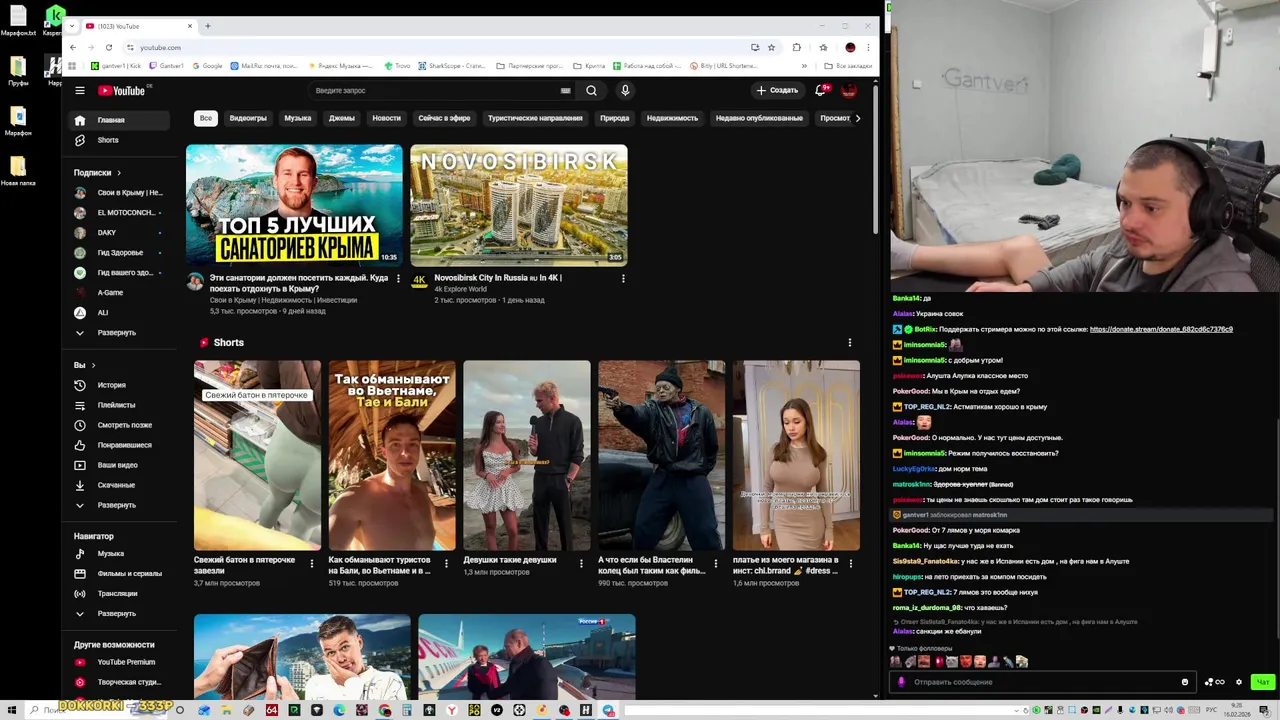Open the Топ 5 санаториев Крыма video thumbnail

[294, 205]
